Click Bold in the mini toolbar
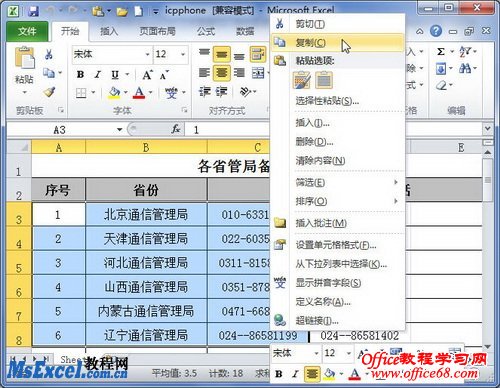Viewport: 500px width, 388px height. 279,374
